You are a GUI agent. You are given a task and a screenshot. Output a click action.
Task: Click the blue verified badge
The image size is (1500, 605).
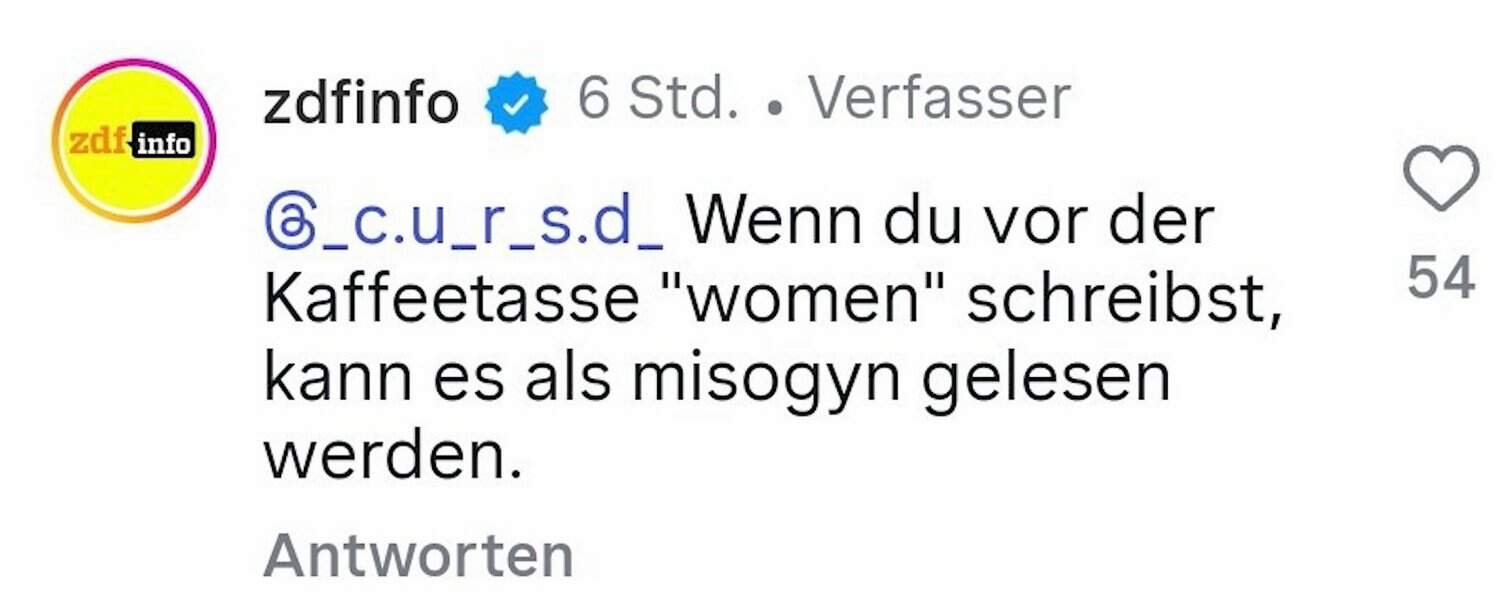coord(516,103)
